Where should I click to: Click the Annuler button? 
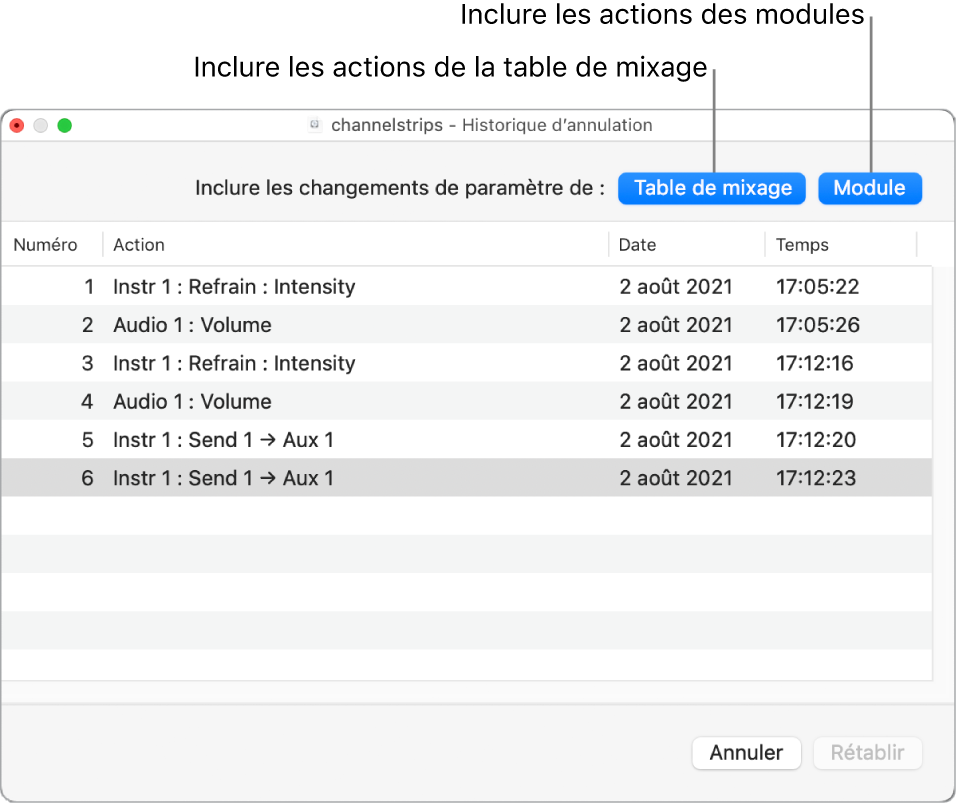[746, 753]
